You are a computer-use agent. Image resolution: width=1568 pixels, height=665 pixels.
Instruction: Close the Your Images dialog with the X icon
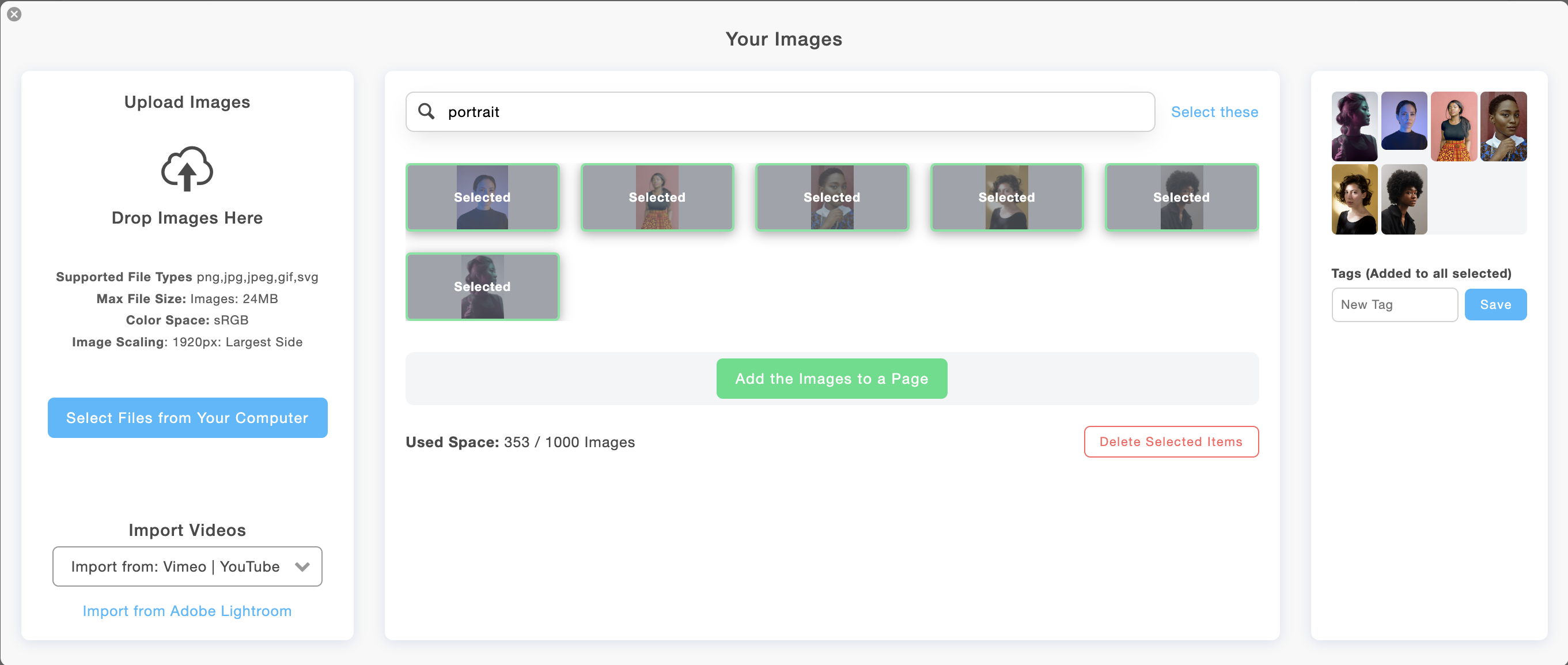click(14, 14)
